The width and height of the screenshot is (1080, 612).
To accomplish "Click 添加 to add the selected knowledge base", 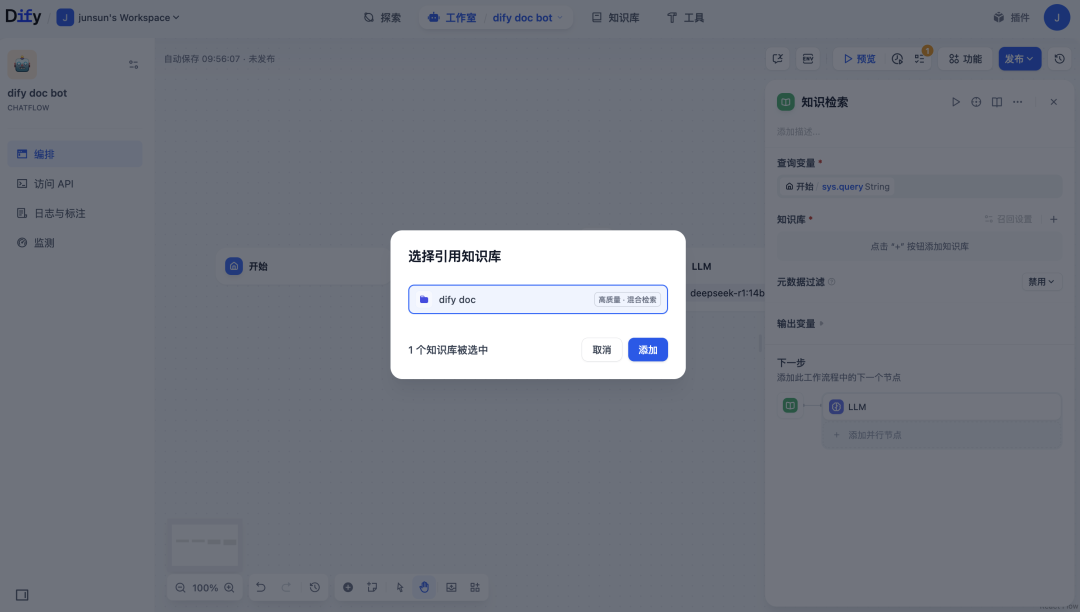I will (647, 349).
